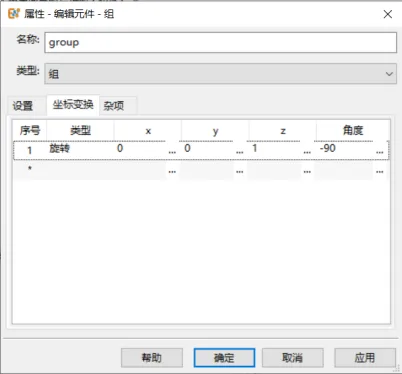Viewport: 402px width, 374px height.
Task: Select row number 1 in the table
Action: point(30,150)
